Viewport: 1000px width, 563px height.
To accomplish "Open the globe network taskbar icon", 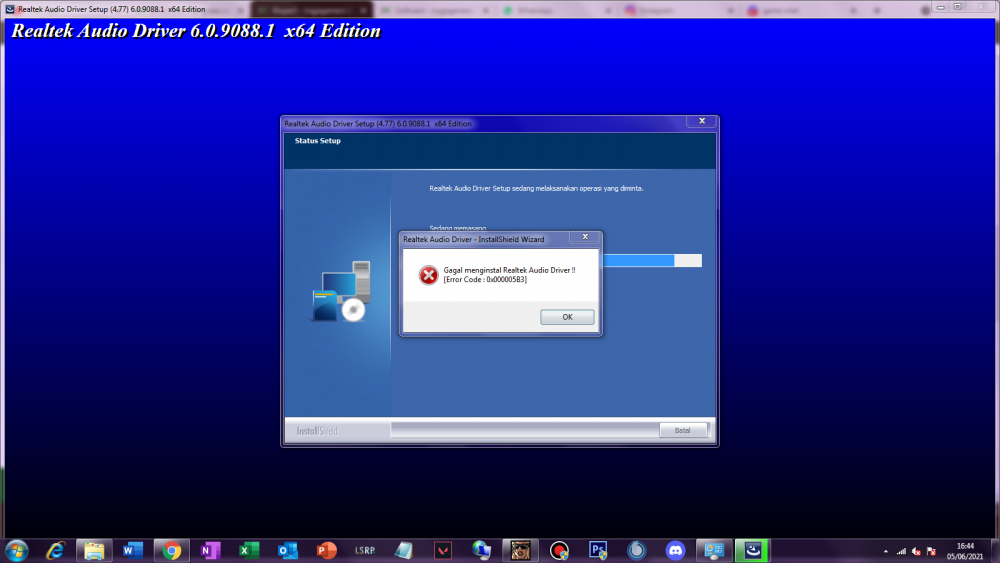I will (482, 550).
